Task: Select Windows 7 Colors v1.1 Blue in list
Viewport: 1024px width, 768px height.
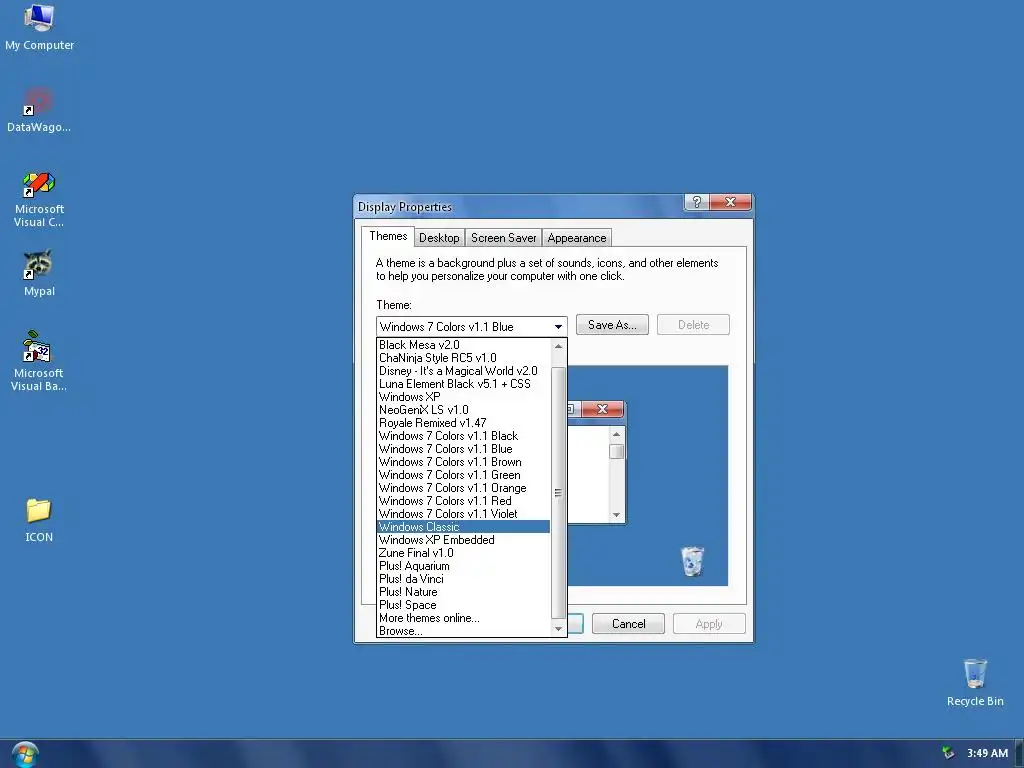Action: 464,449
